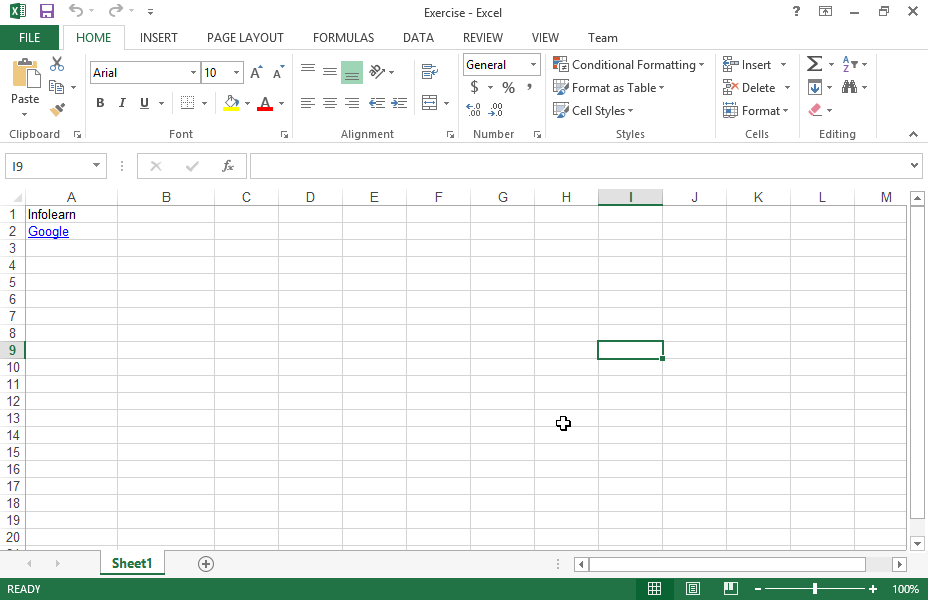
Task: Click the Insert Function fx icon
Action: coord(228,166)
